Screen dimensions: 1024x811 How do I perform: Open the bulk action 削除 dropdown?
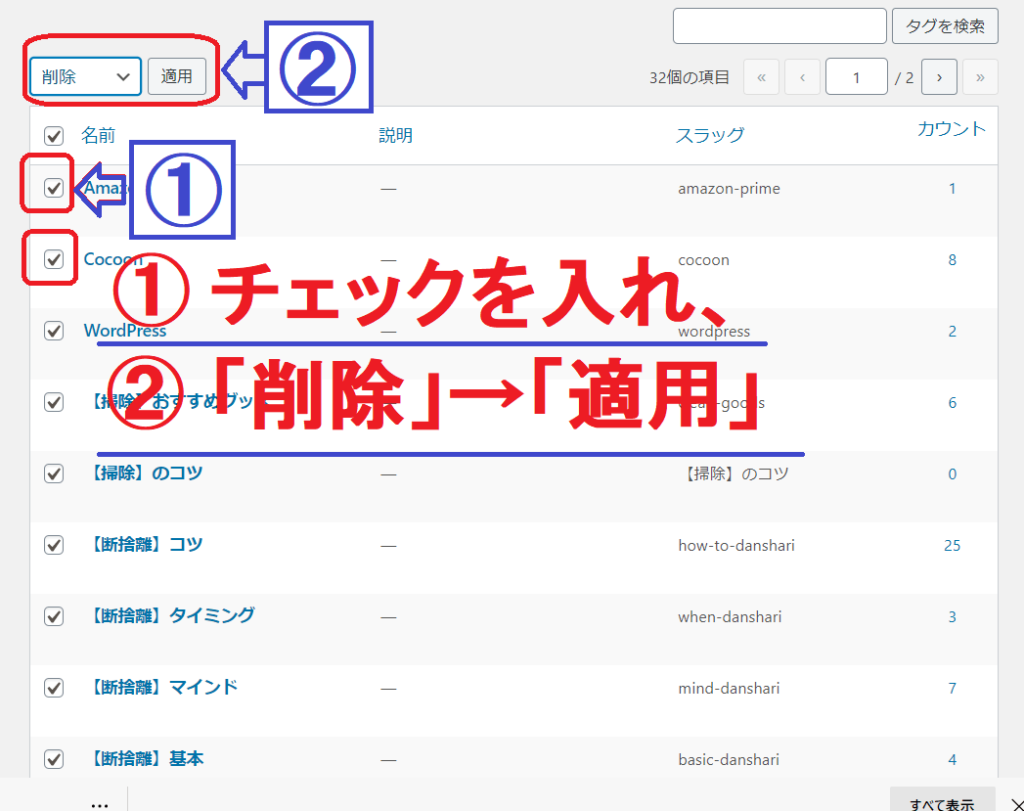click(x=85, y=76)
